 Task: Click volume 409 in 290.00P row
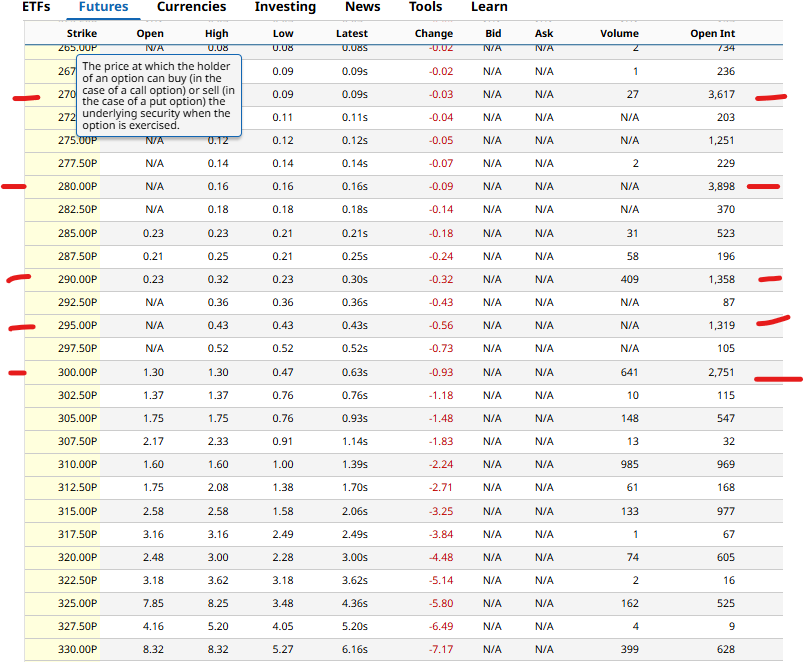pyautogui.click(x=630, y=279)
